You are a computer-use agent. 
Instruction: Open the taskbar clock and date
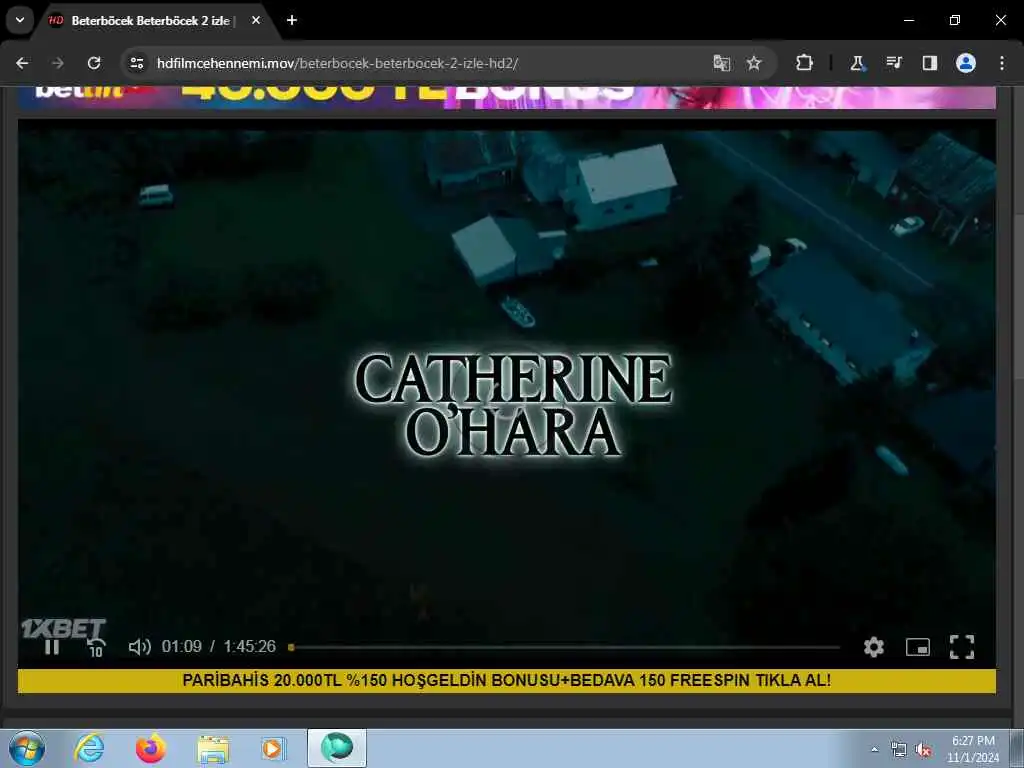[973, 749]
